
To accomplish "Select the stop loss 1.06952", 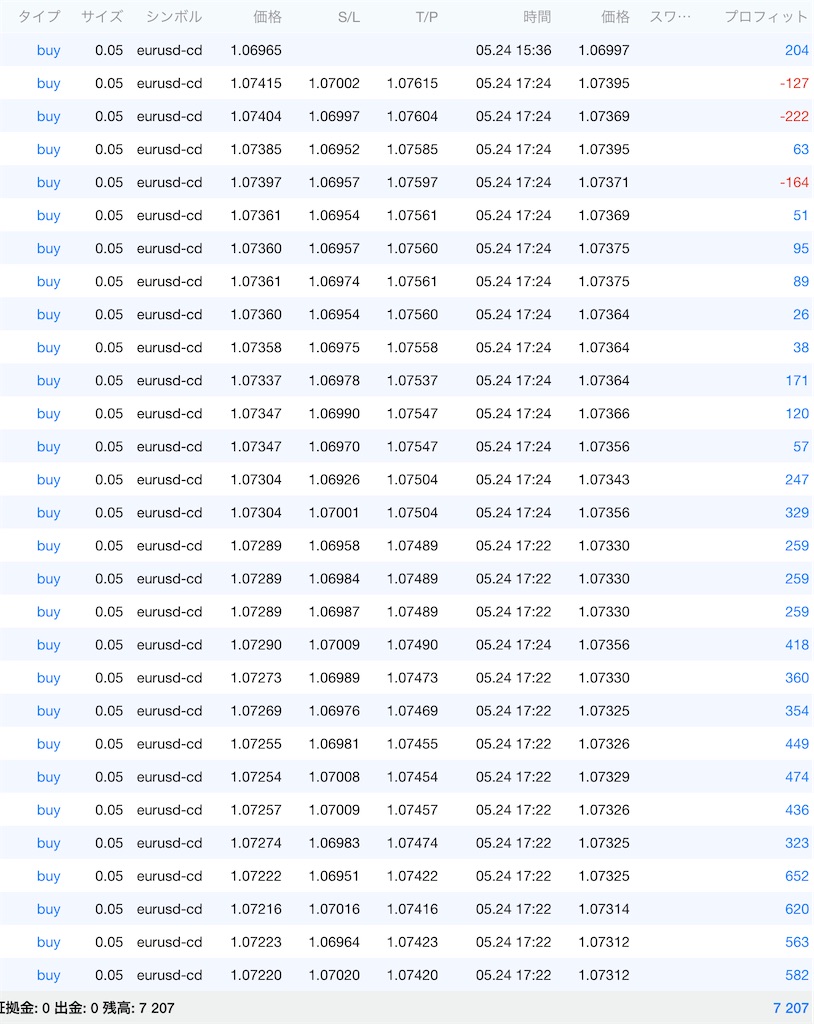I will tap(334, 150).
